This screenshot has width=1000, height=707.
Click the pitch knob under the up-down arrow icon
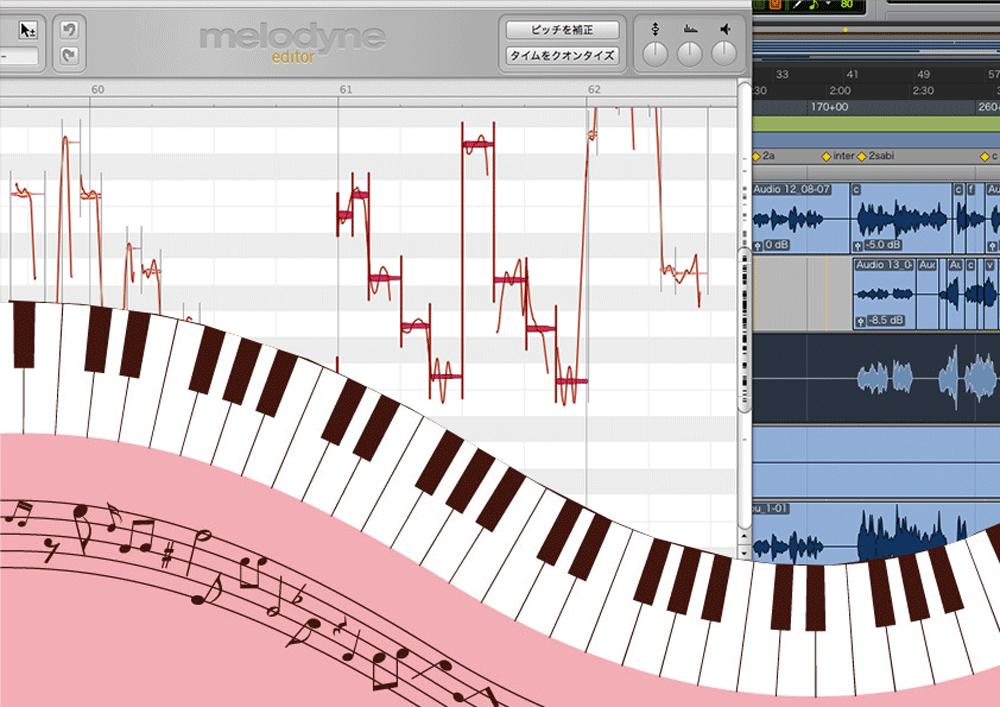click(655, 55)
